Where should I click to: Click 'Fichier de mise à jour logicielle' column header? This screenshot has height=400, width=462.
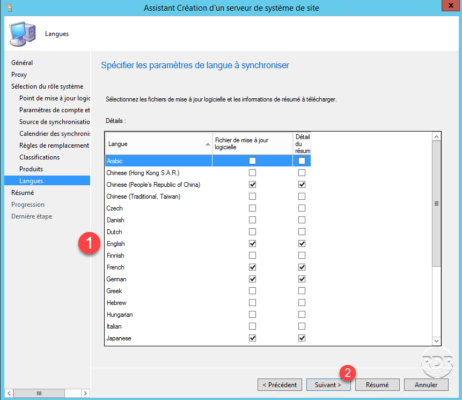[252, 144]
